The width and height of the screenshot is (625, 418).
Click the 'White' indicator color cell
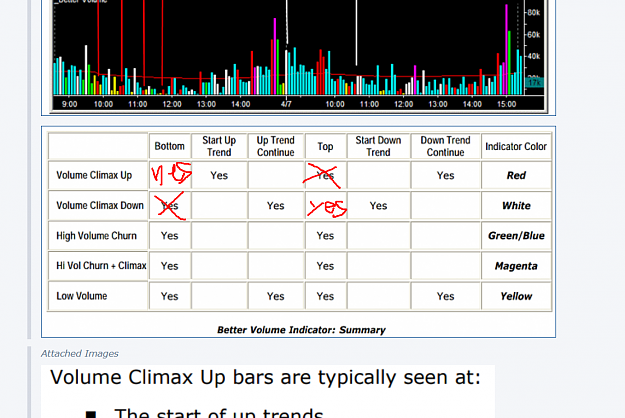coord(516,206)
